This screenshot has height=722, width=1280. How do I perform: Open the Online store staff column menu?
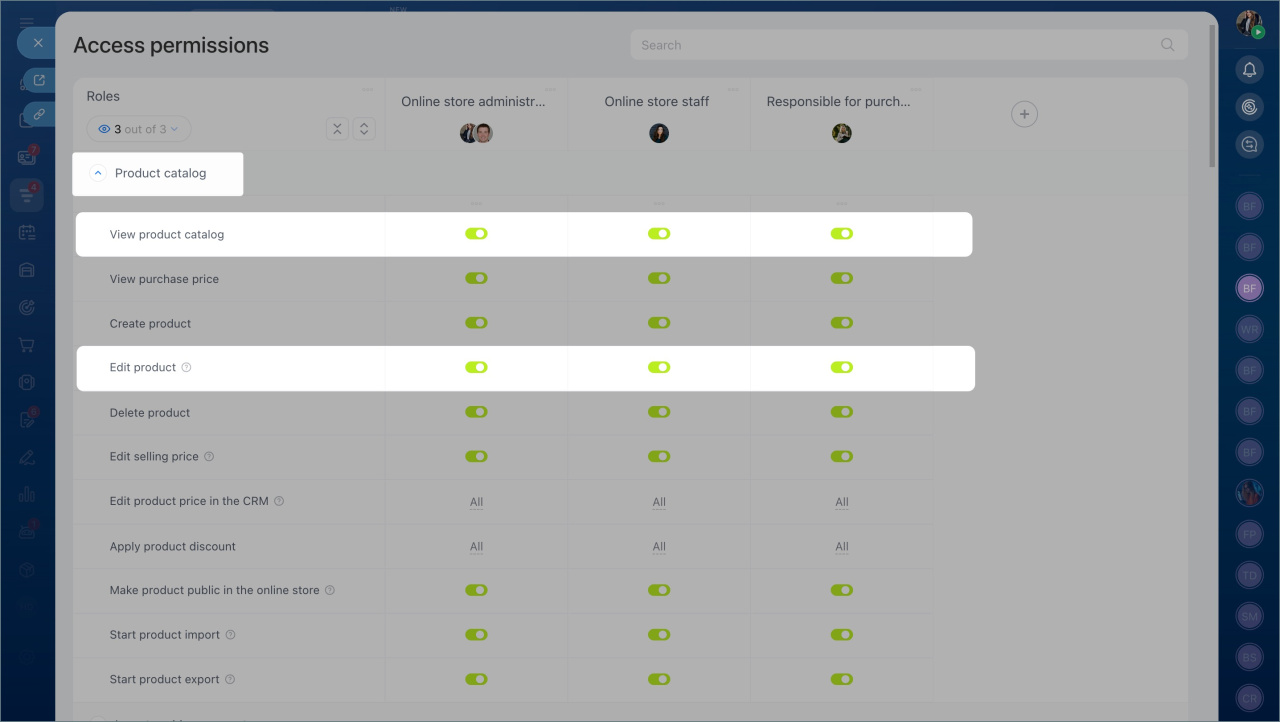tap(734, 90)
